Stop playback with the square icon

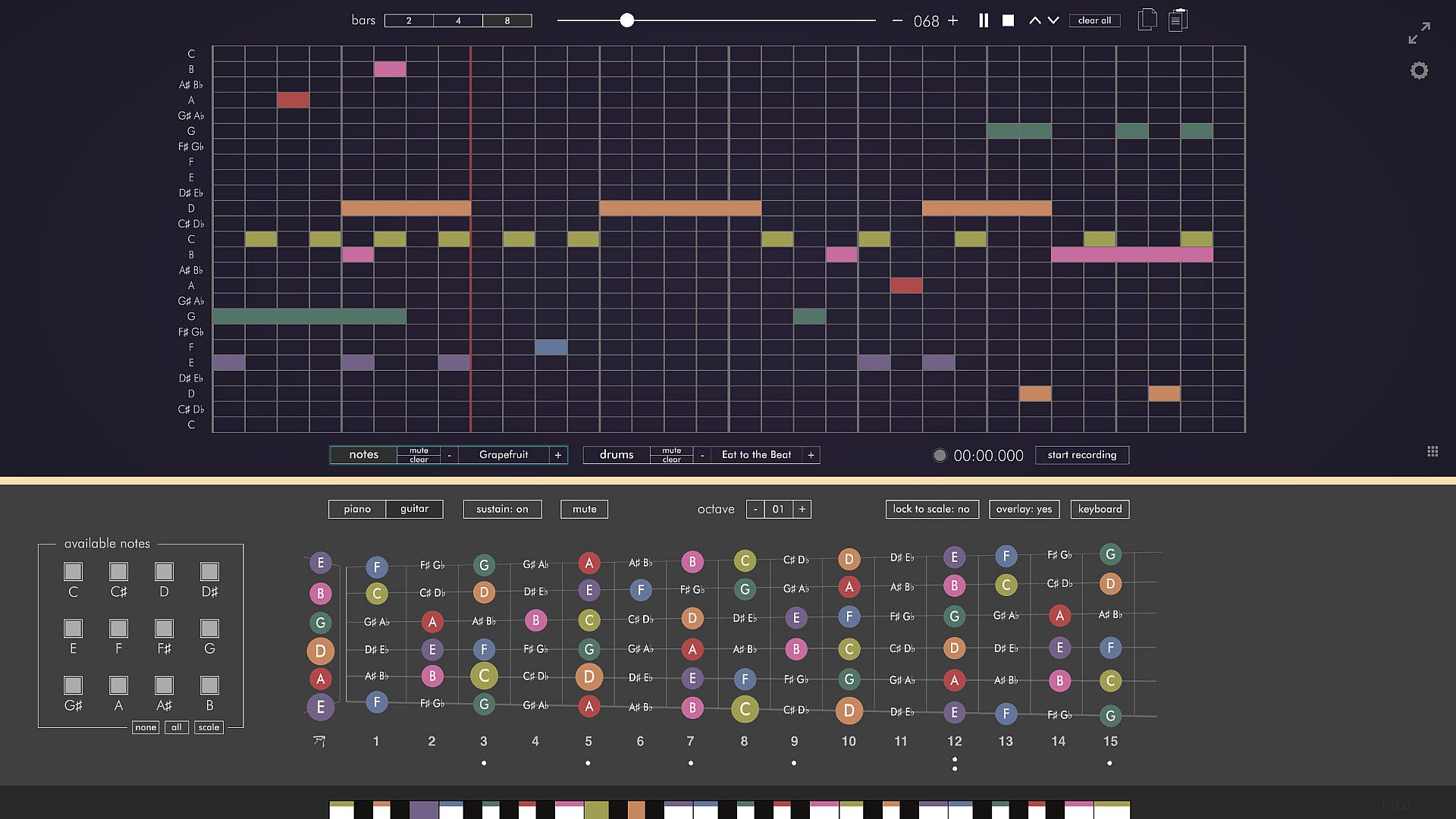click(1008, 20)
